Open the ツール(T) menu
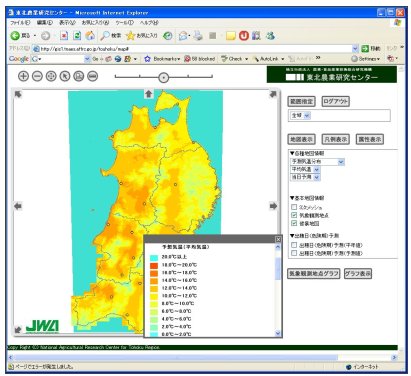411x376 pixels. [124, 23]
